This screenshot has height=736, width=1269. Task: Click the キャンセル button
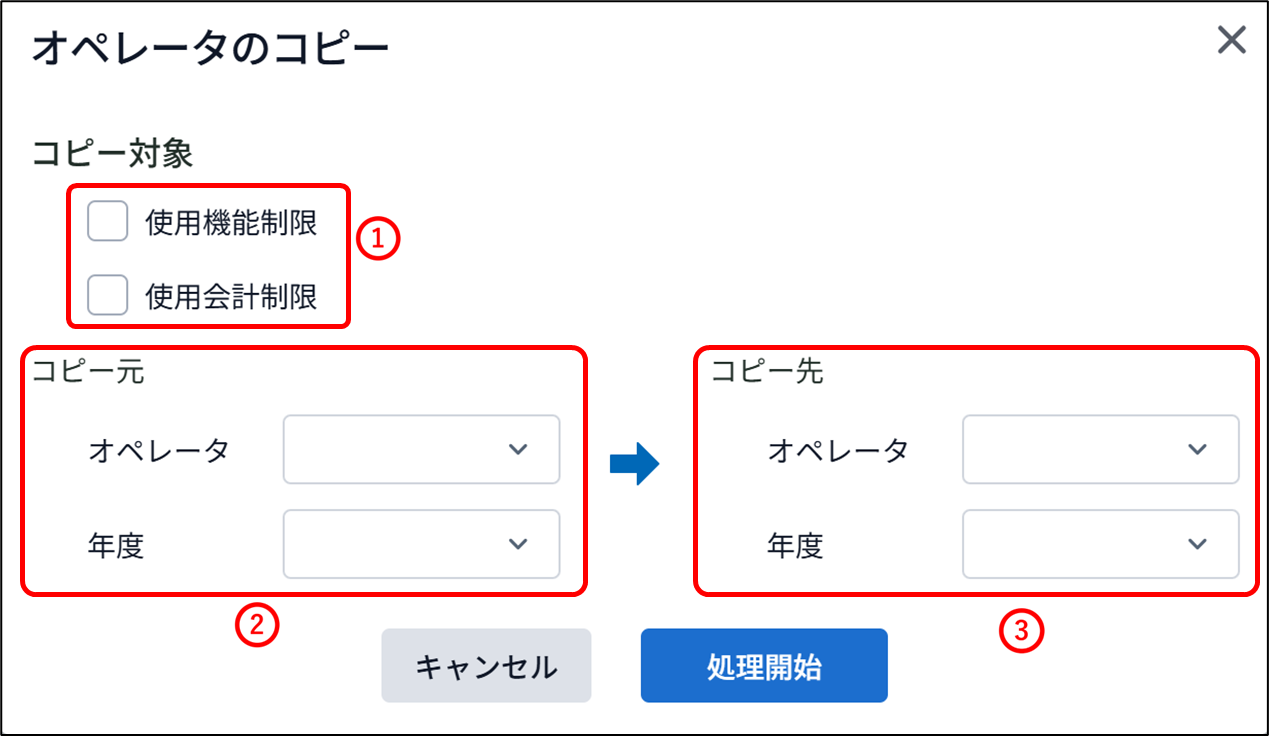(486, 666)
